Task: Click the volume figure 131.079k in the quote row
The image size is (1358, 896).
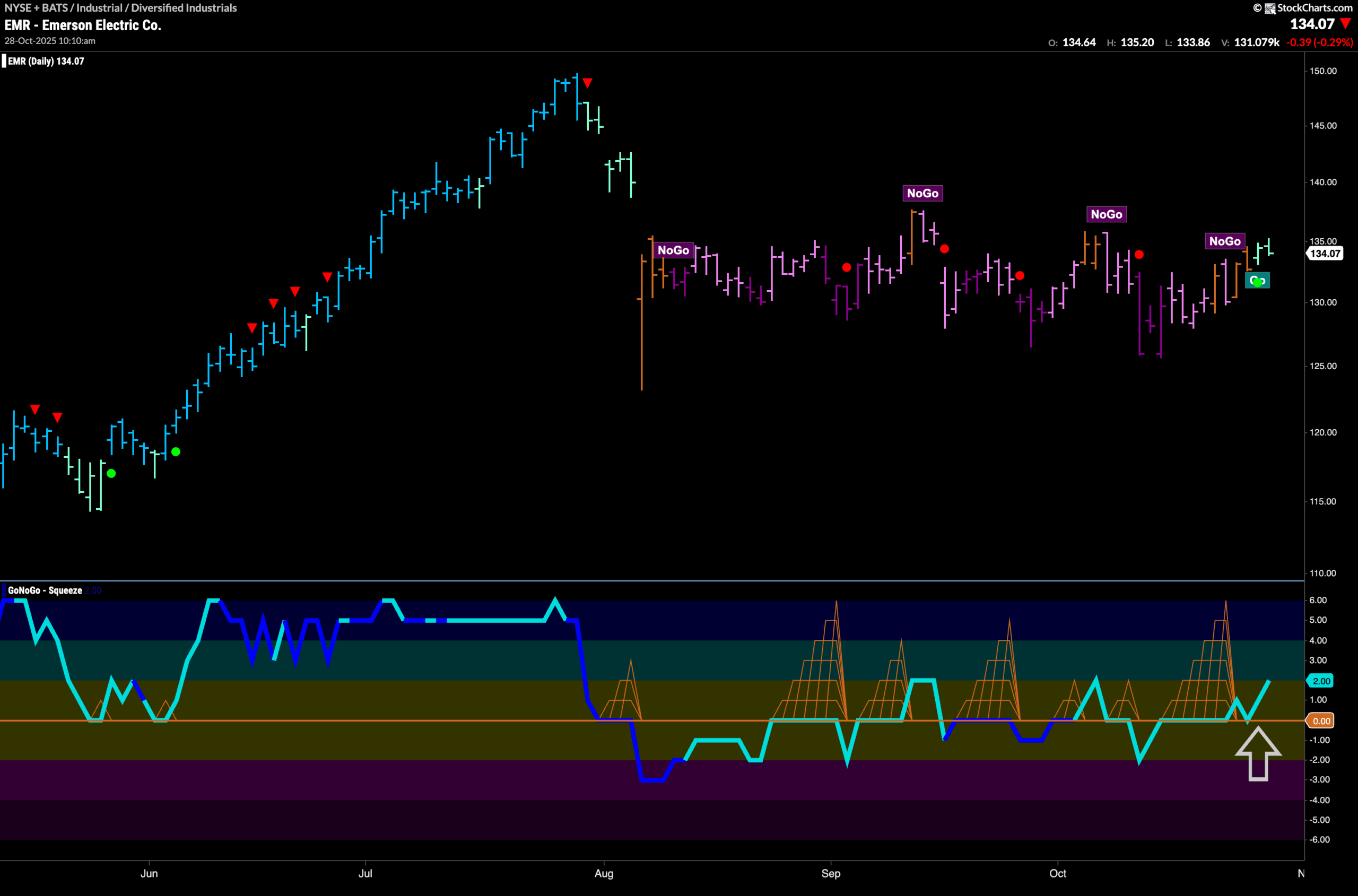Action: tap(1251, 42)
